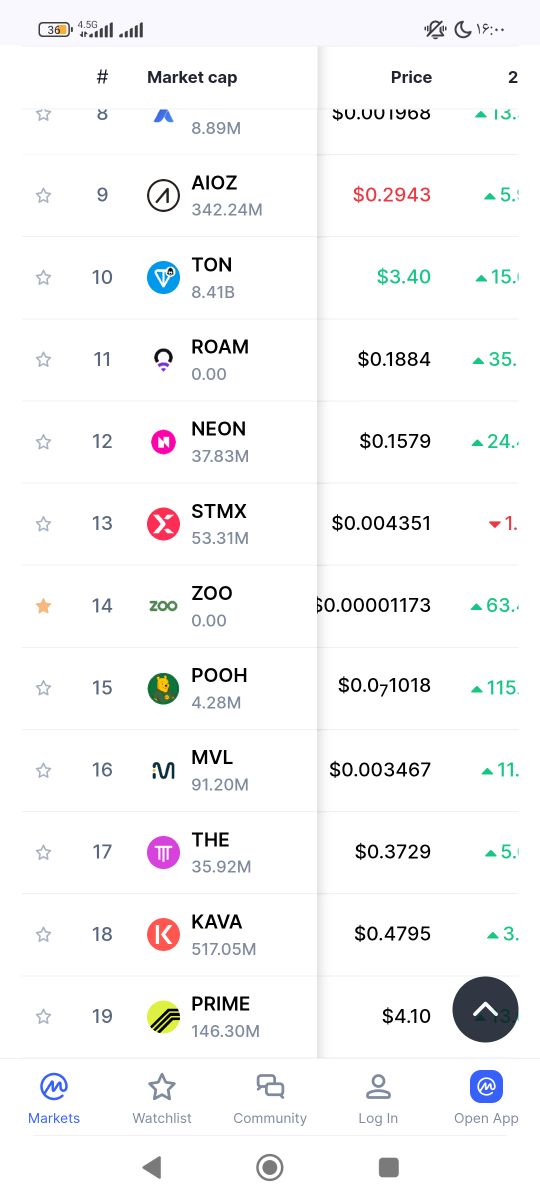Viewport: 540px width, 1200px height.
Task: Unstar ZOO from the watchlist
Action: [43, 605]
